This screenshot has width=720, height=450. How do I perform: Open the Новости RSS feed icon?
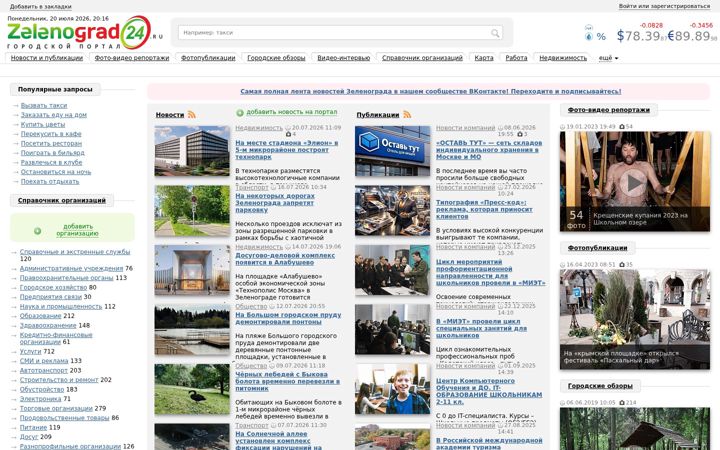[191, 115]
